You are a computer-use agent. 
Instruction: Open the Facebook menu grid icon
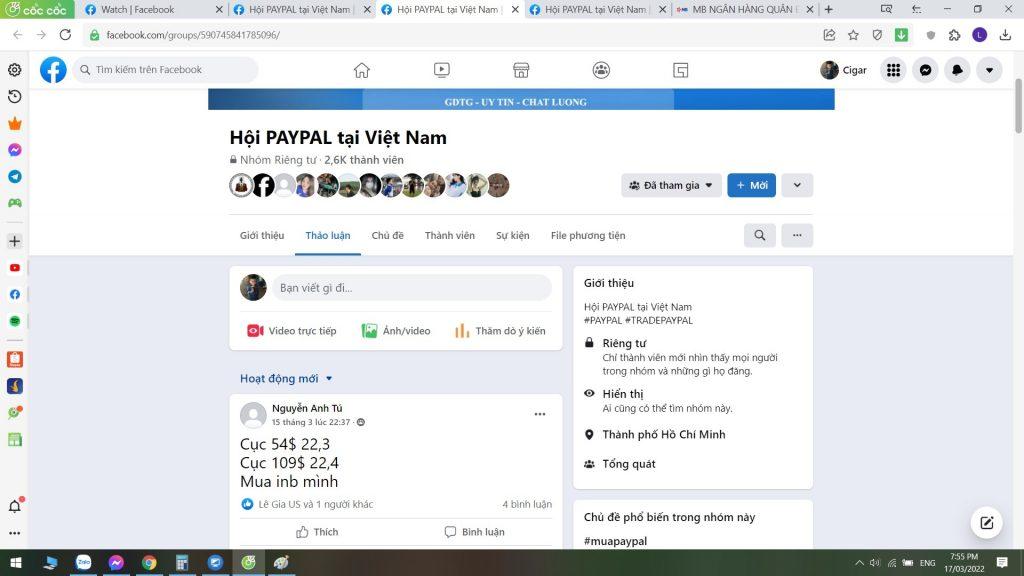click(x=894, y=70)
